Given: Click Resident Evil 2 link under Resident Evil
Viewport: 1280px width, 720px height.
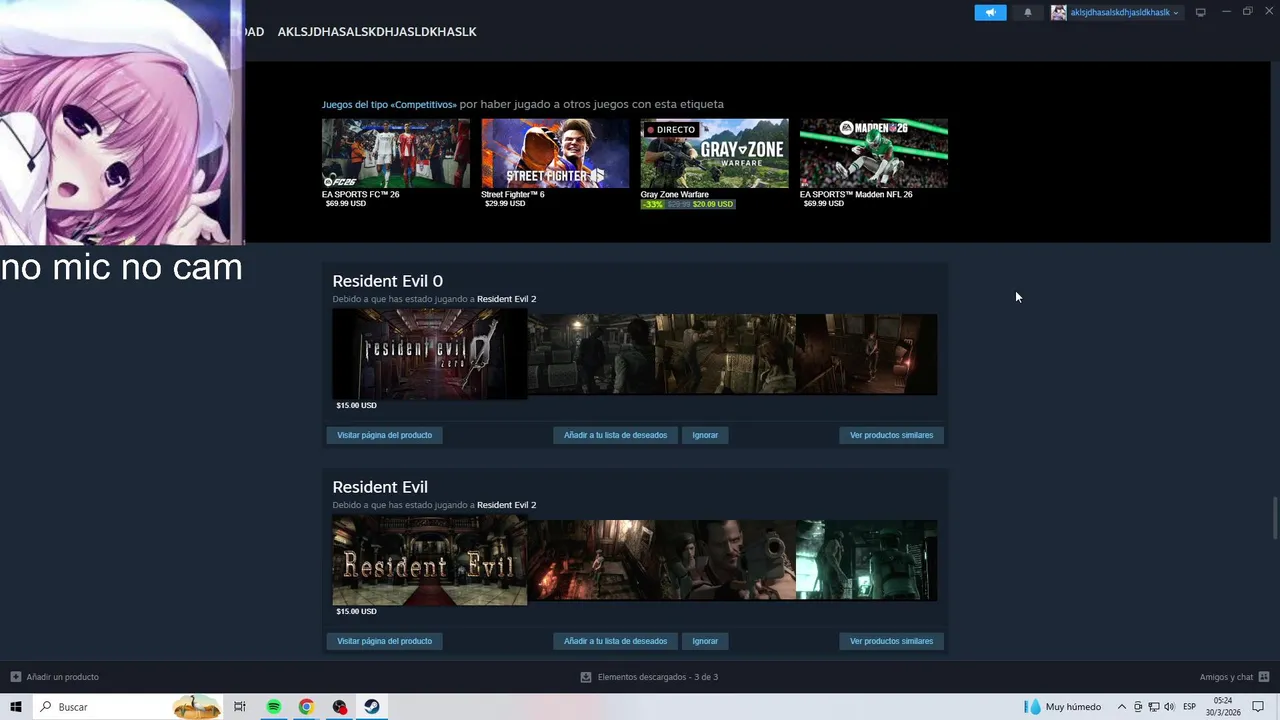Looking at the screenshot, I should [x=506, y=505].
